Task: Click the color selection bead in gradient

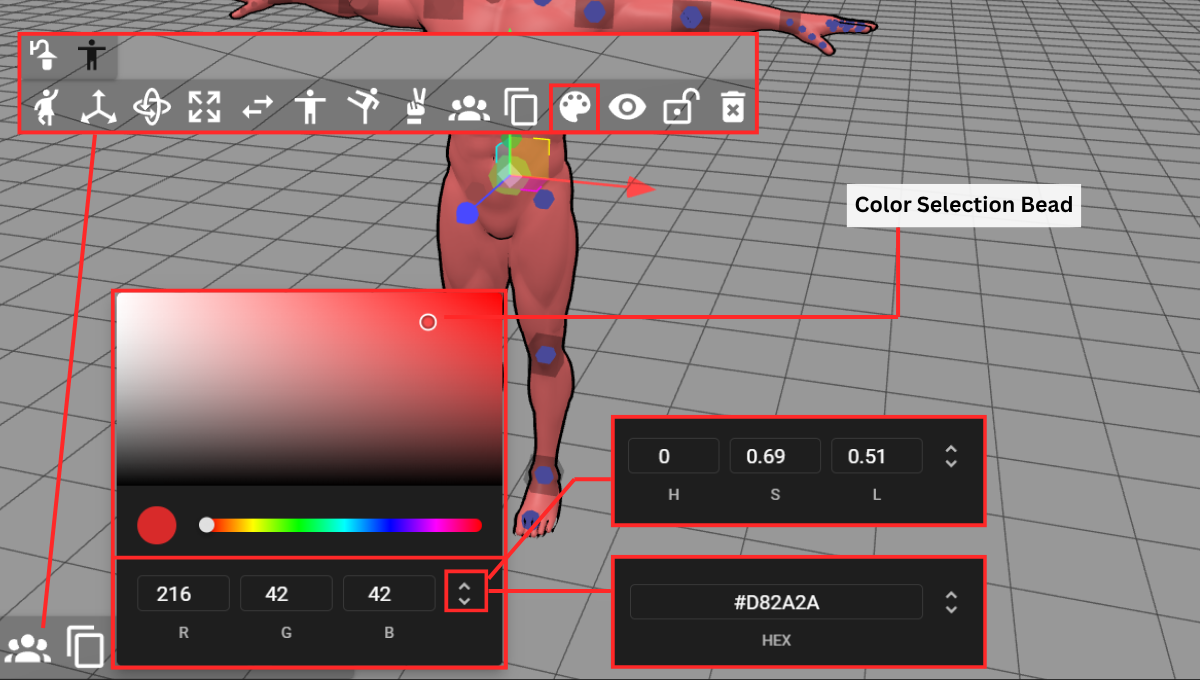Action: 428,322
